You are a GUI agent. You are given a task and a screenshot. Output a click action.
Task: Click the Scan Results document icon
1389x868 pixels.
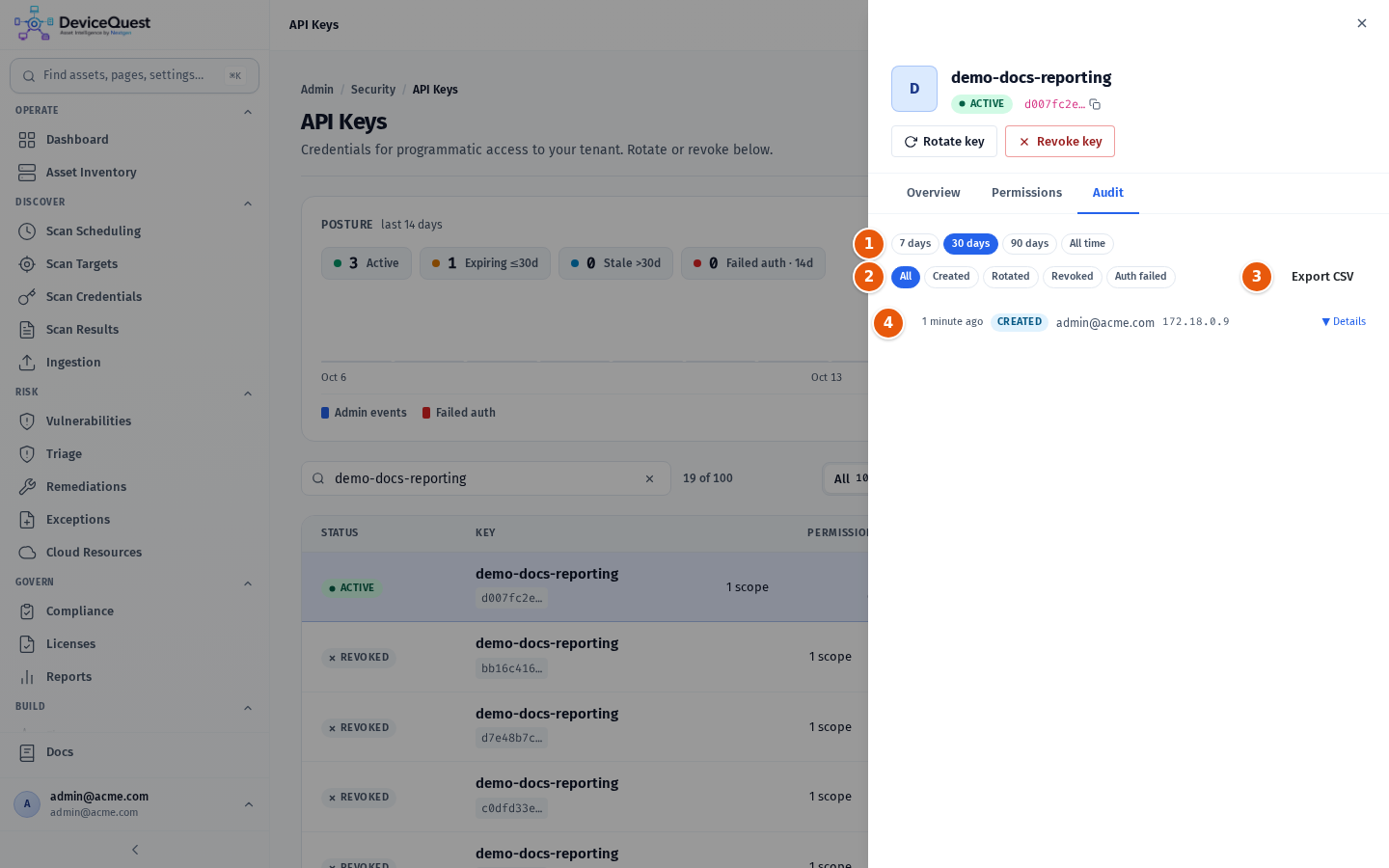point(27,330)
